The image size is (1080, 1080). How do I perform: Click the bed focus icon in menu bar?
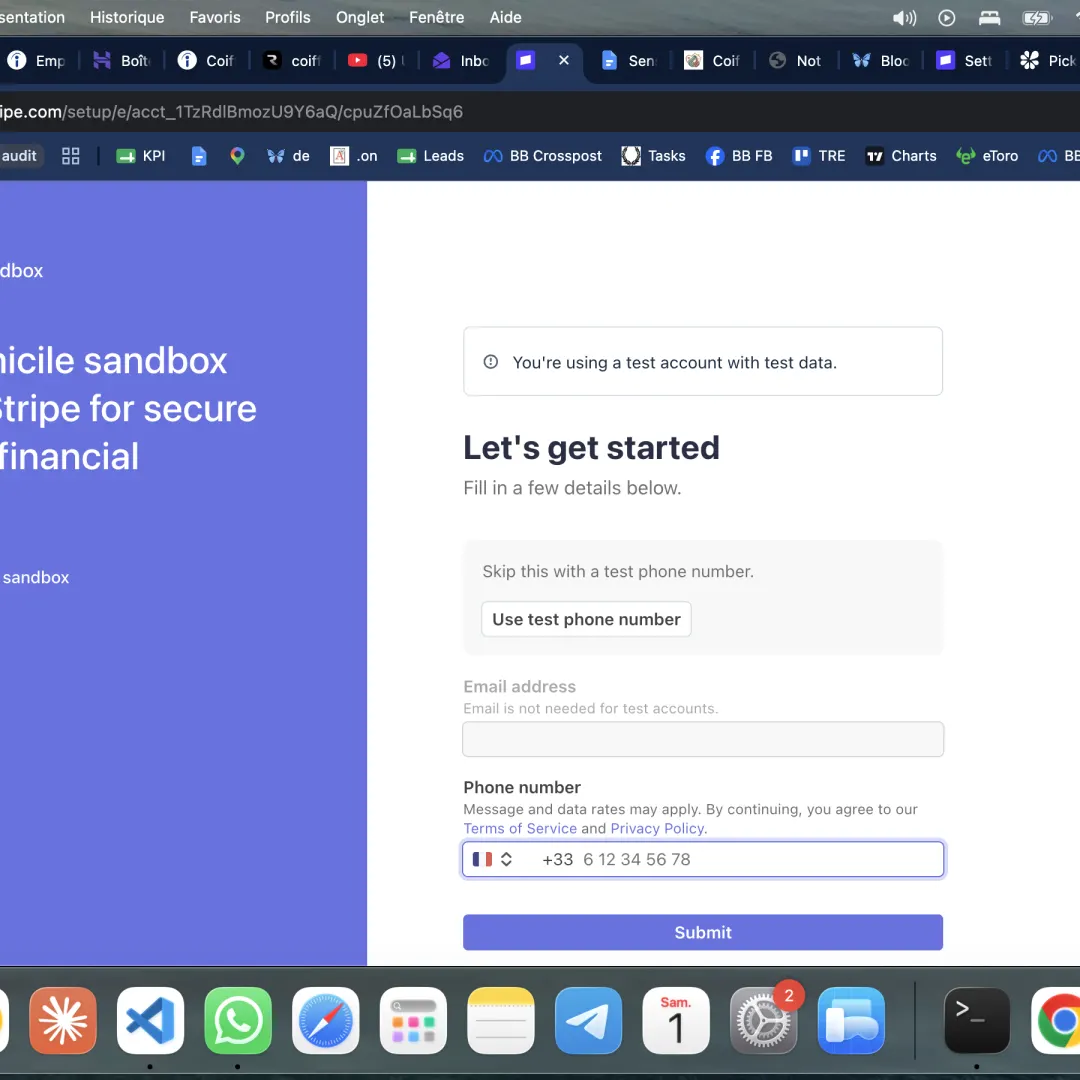click(989, 18)
